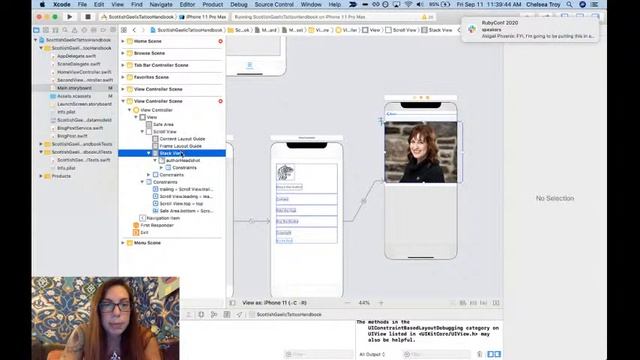Expand the Browse Scene row
This screenshot has width=640, height=360.
tap(123, 53)
